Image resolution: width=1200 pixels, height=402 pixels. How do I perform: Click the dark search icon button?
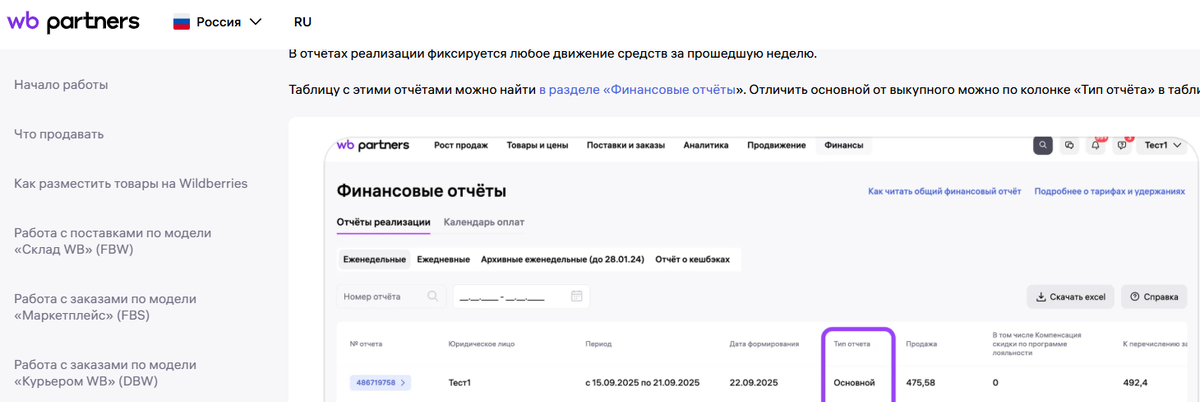tap(1043, 145)
